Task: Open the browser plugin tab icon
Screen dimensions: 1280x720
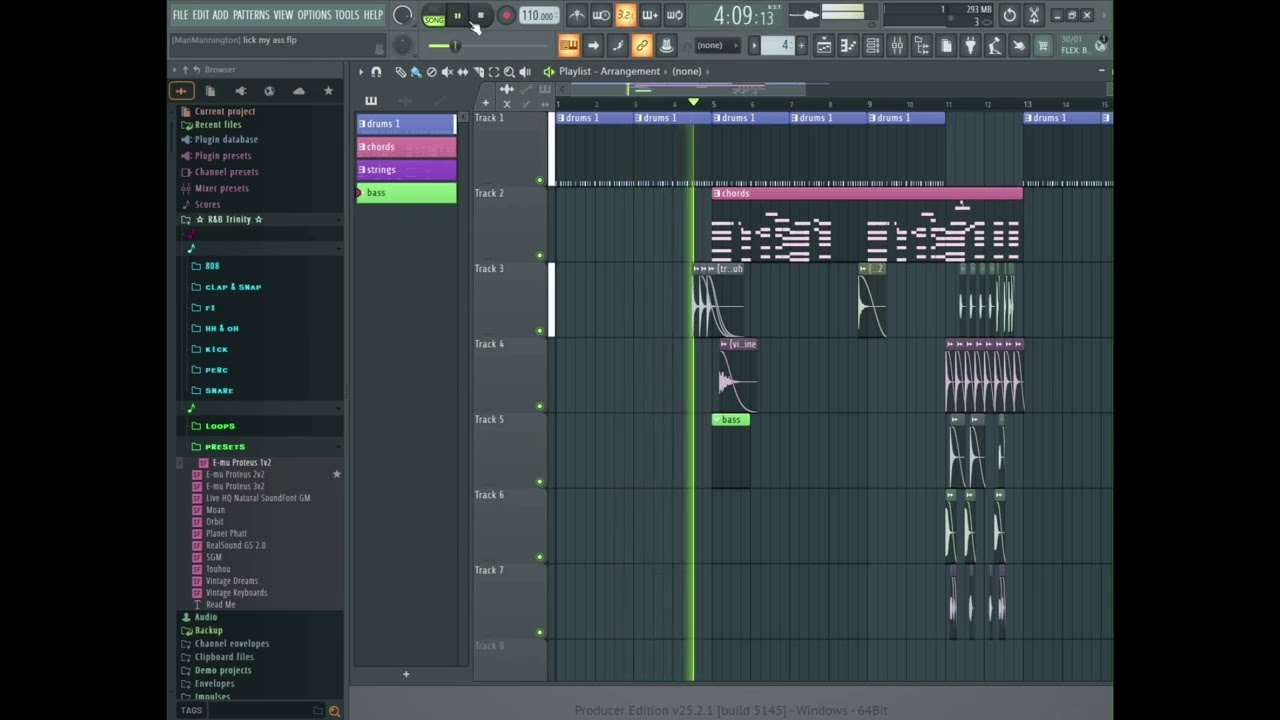Action: pyautogui.click(x=240, y=91)
